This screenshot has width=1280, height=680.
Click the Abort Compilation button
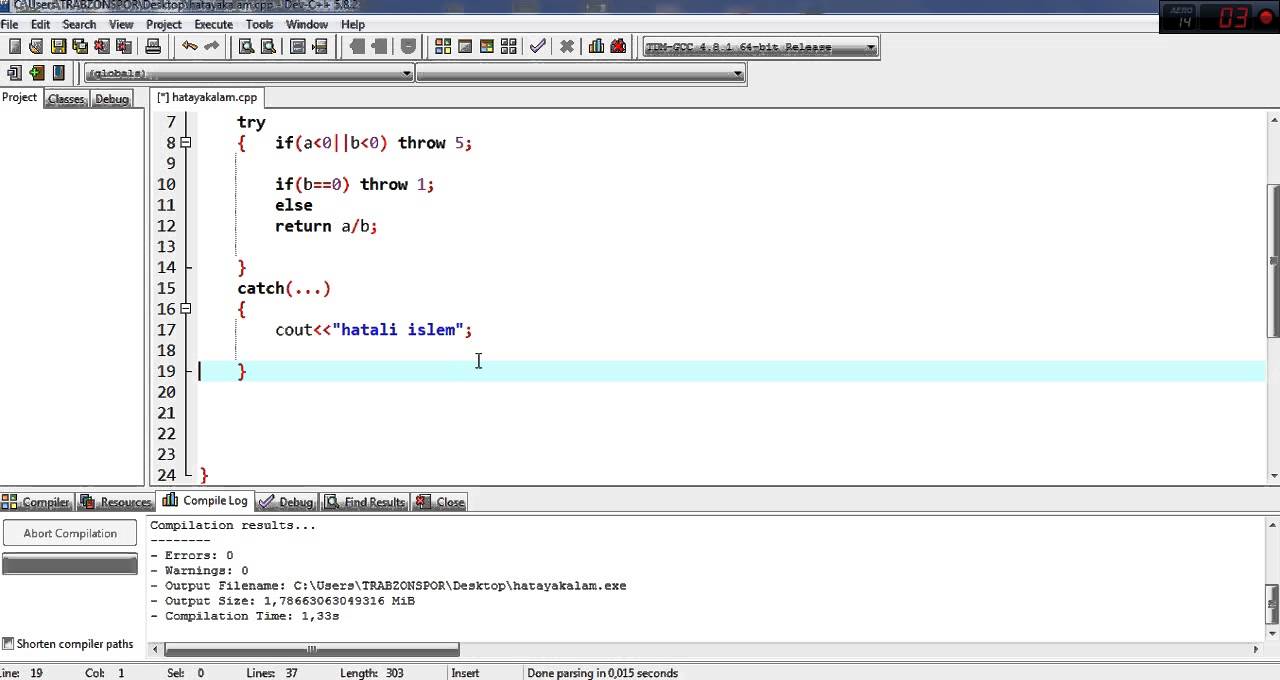[x=70, y=533]
